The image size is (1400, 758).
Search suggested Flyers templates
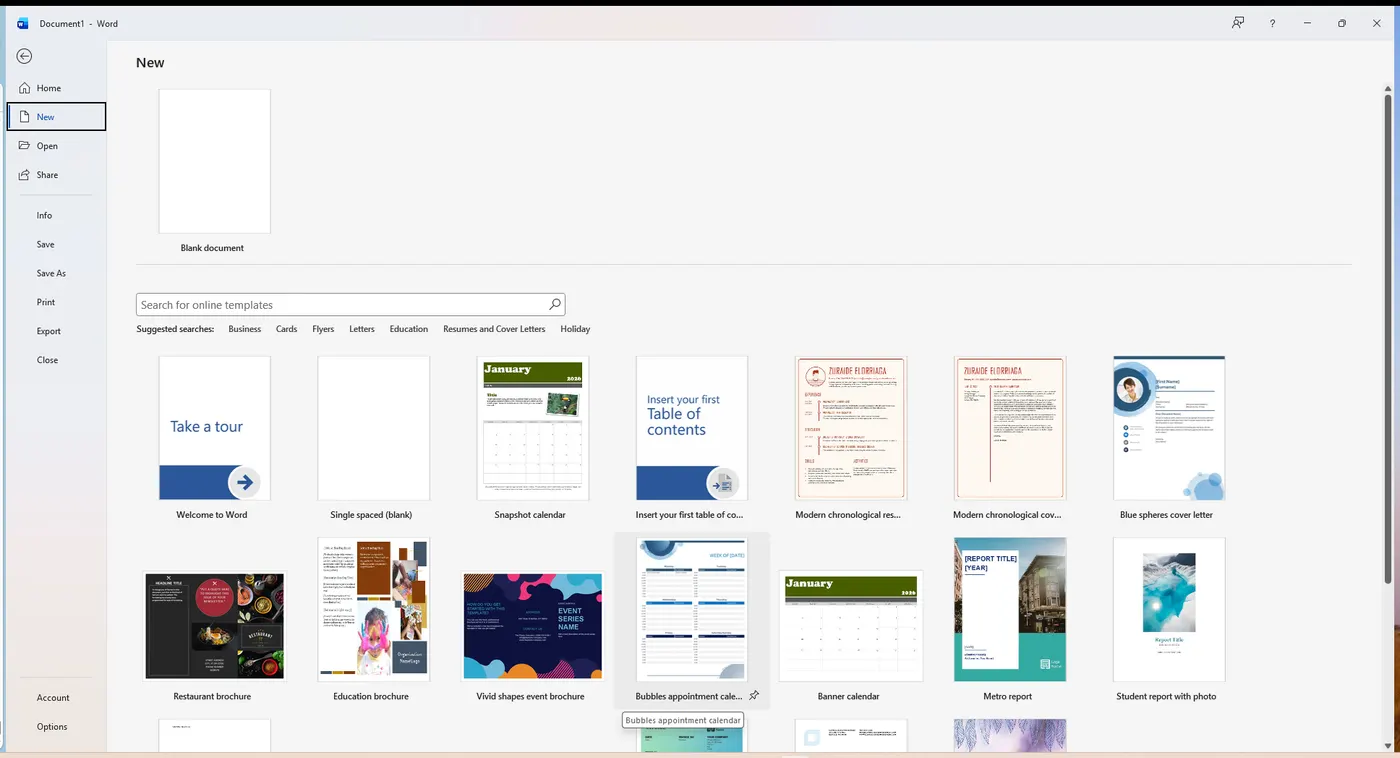[323, 329]
